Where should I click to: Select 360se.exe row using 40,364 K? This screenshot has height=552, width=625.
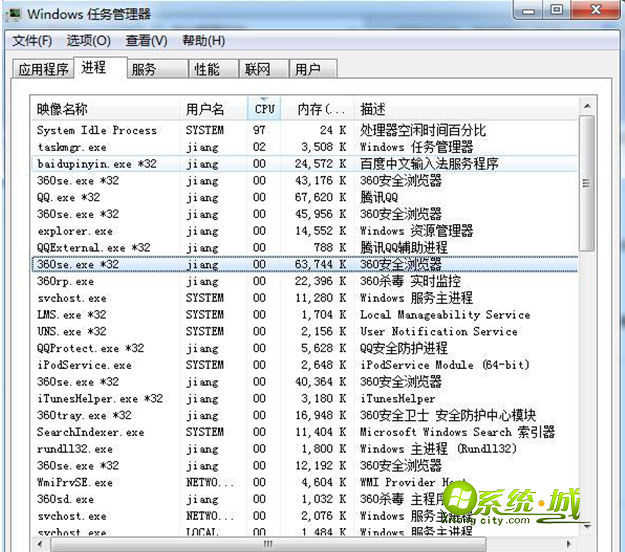pyautogui.click(x=305, y=381)
